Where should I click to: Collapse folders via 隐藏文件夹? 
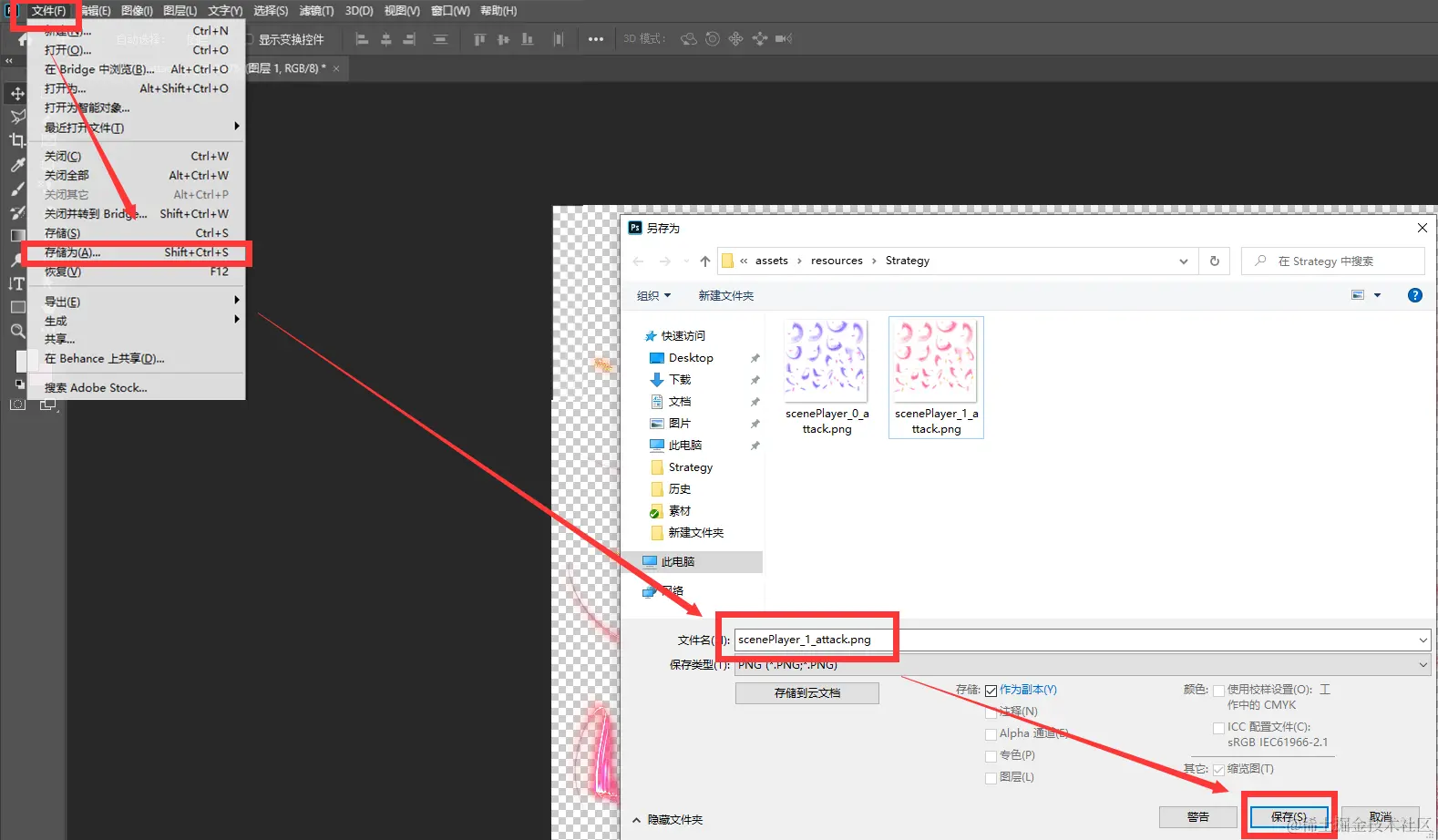pos(668,820)
